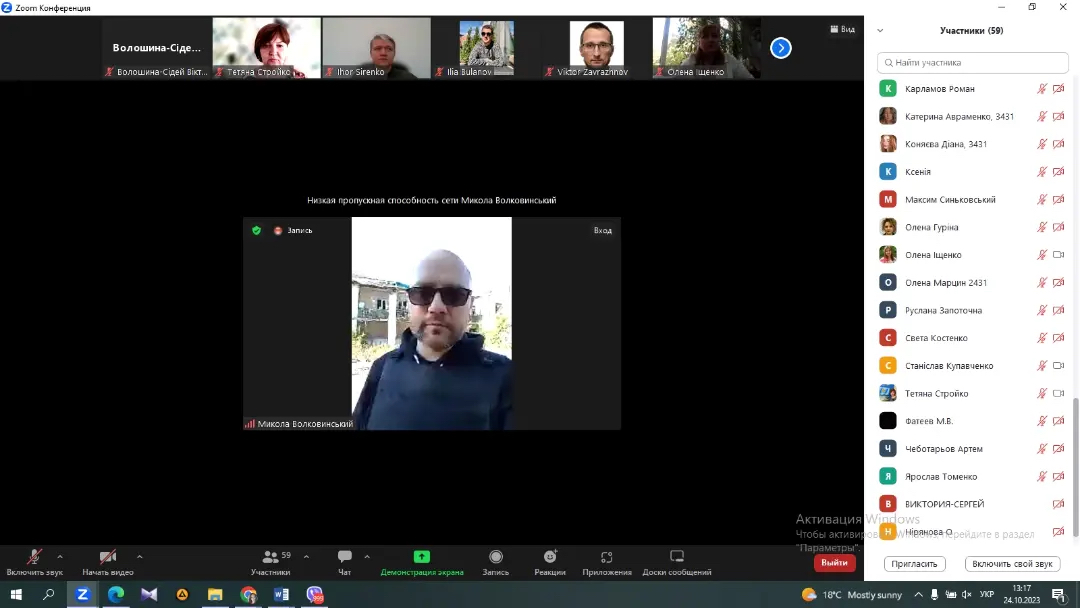Collapse the Участники panel chevron
Viewport: 1080px width, 608px height.
pos(880,31)
